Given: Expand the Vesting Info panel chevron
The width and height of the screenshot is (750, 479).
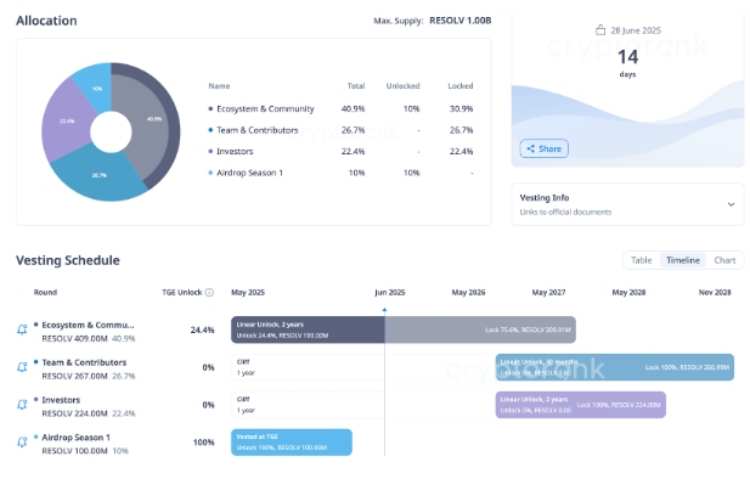Looking at the screenshot, I should (730, 204).
